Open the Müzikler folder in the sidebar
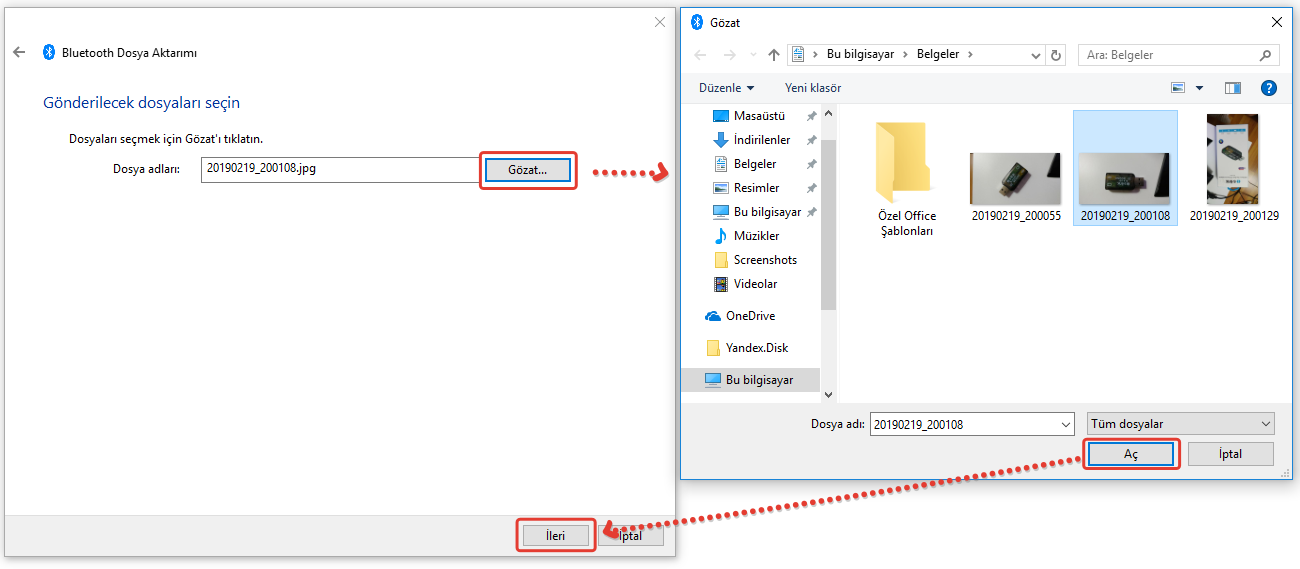1300x569 pixels. [x=756, y=236]
